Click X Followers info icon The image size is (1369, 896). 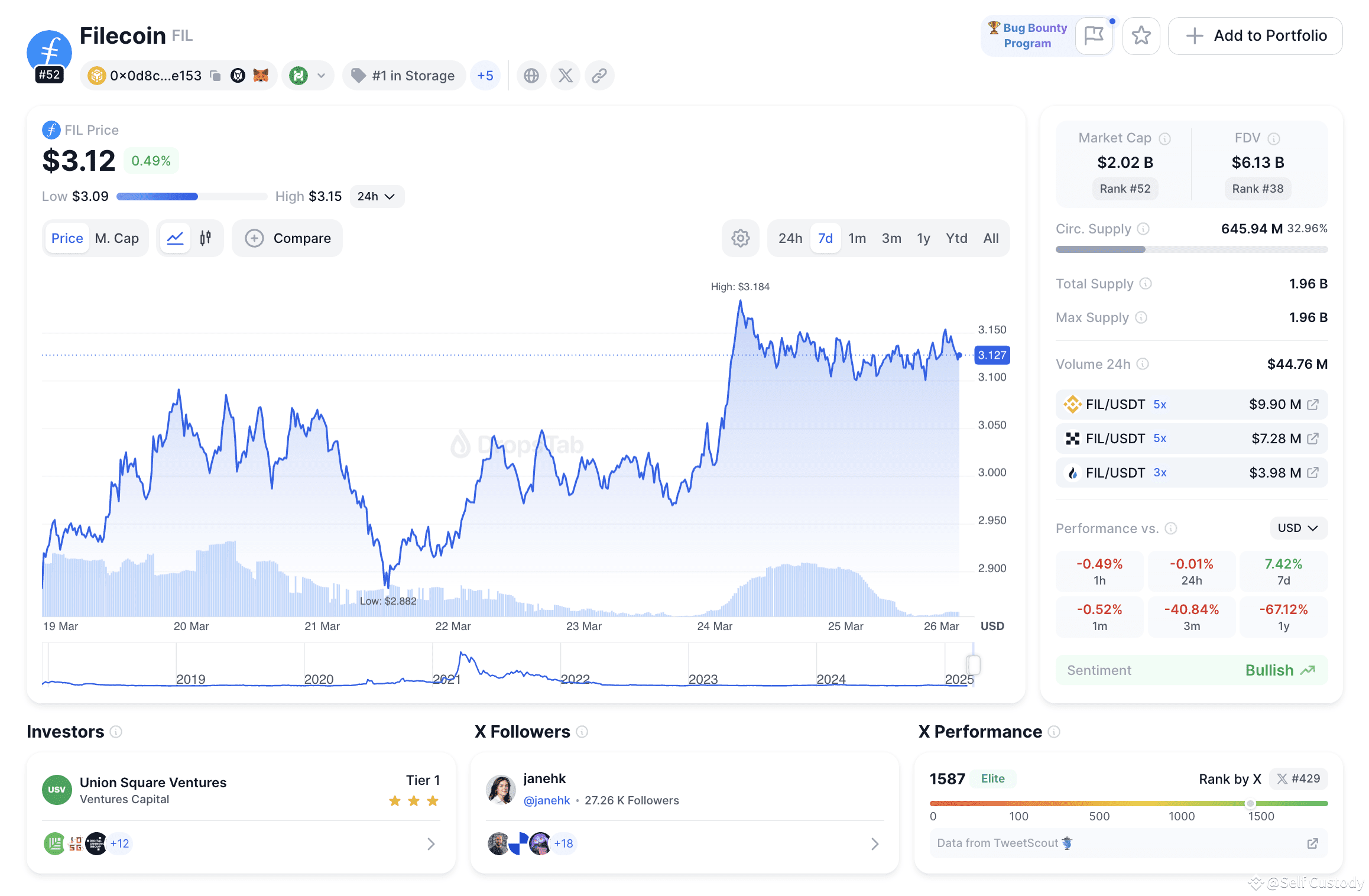point(582,732)
